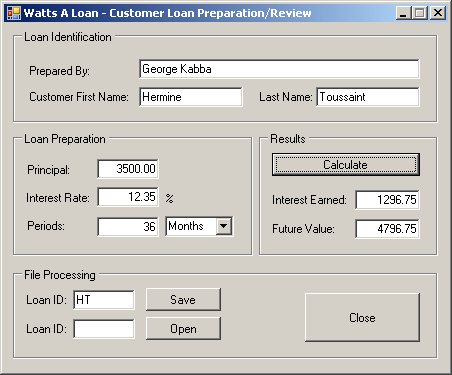Click the Loan Identification group heading
The width and height of the screenshot is (452, 375).
tap(68, 37)
